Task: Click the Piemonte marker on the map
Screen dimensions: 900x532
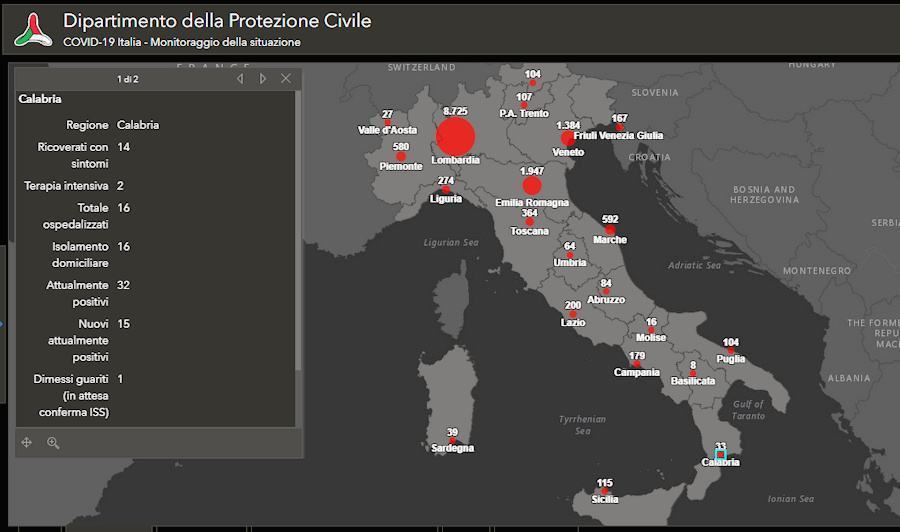Action: pyautogui.click(x=401, y=156)
